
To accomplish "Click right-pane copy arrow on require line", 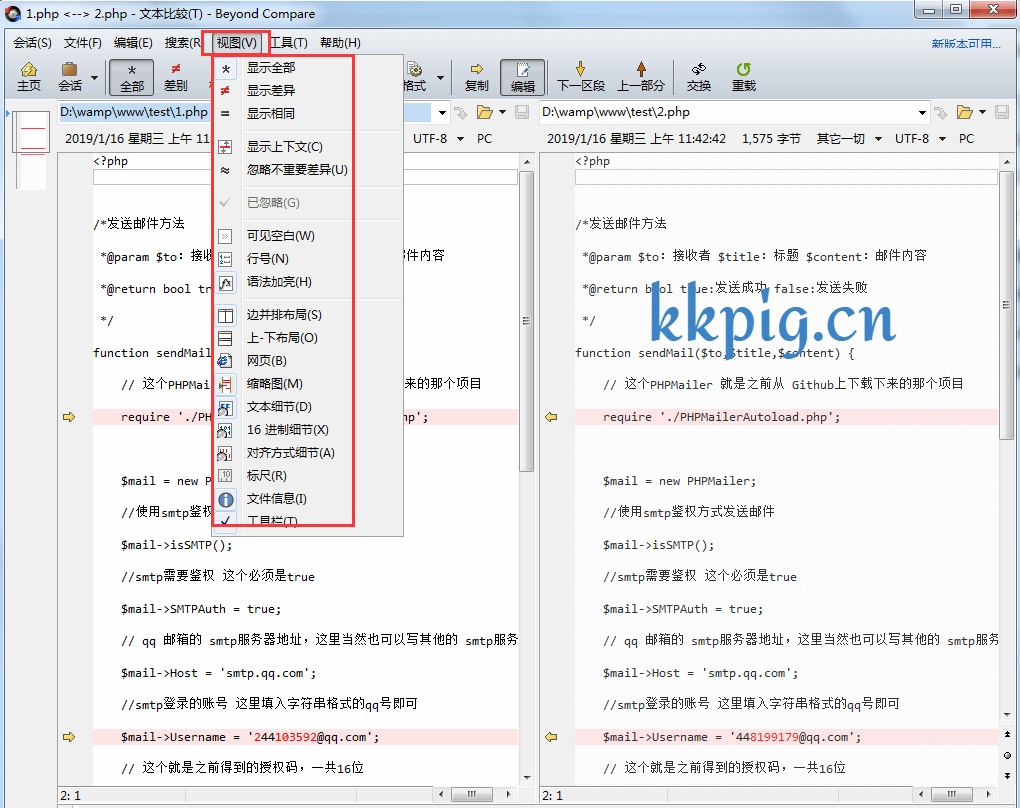I will tap(551, 417).
